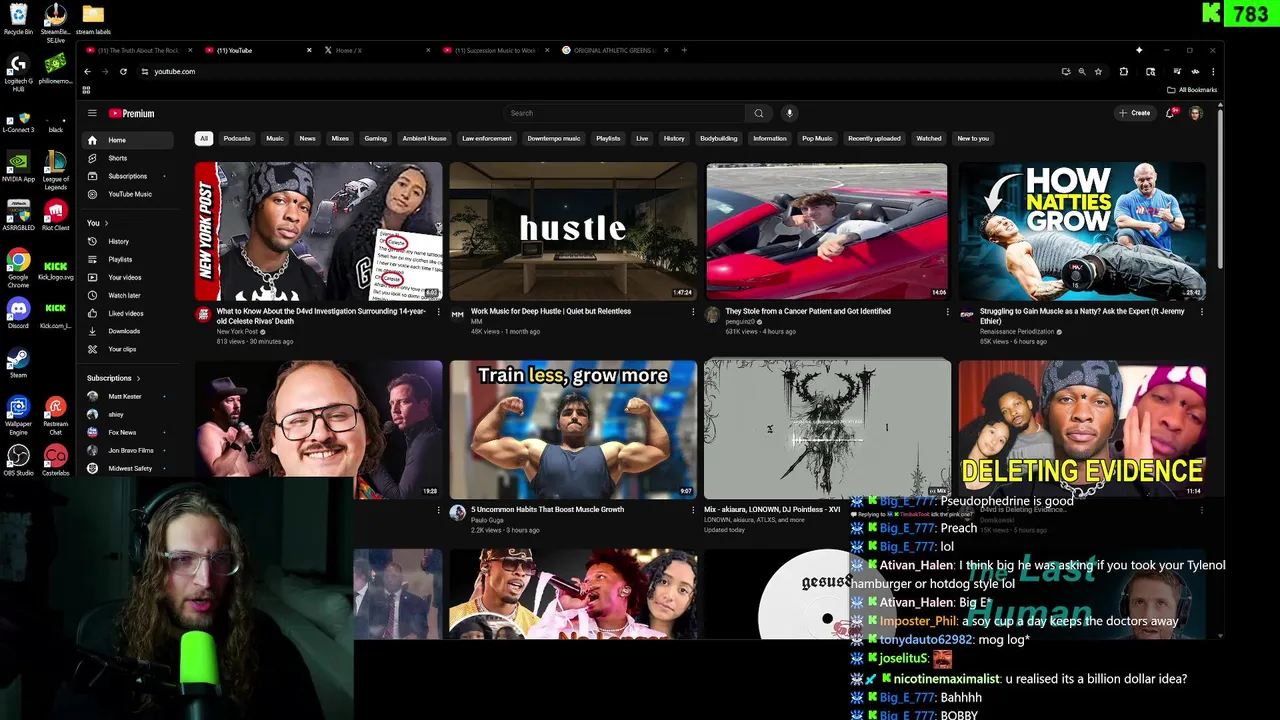
Task: Open League of Legends desktop shortcut
Action: point(56,169)
